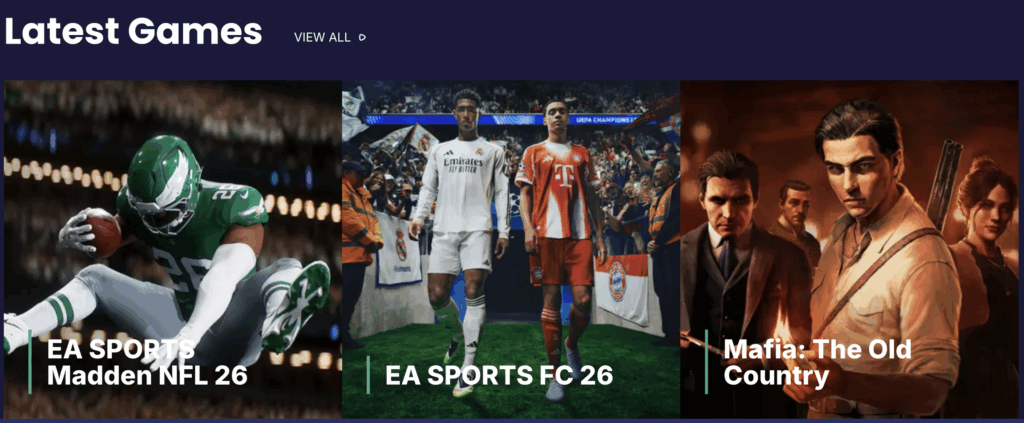Click the green helmet on Madden card
The width and height of the screenshot is (1024, 423).
165,183
